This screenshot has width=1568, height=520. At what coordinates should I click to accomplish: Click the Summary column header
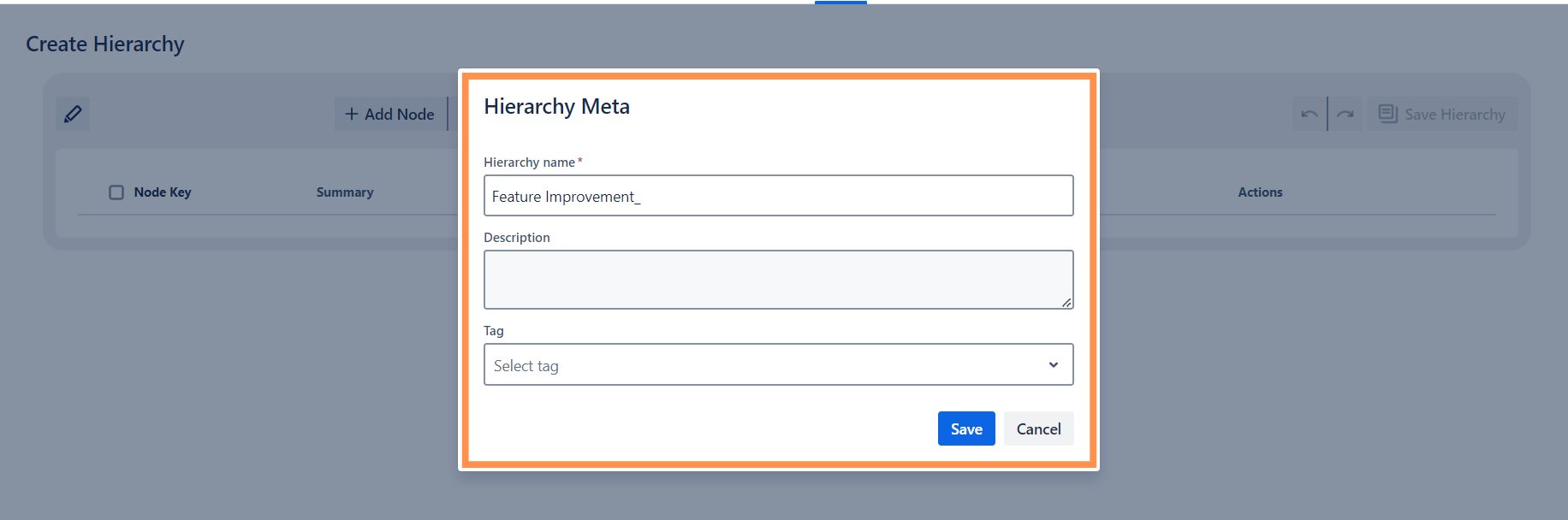(345, 192)
